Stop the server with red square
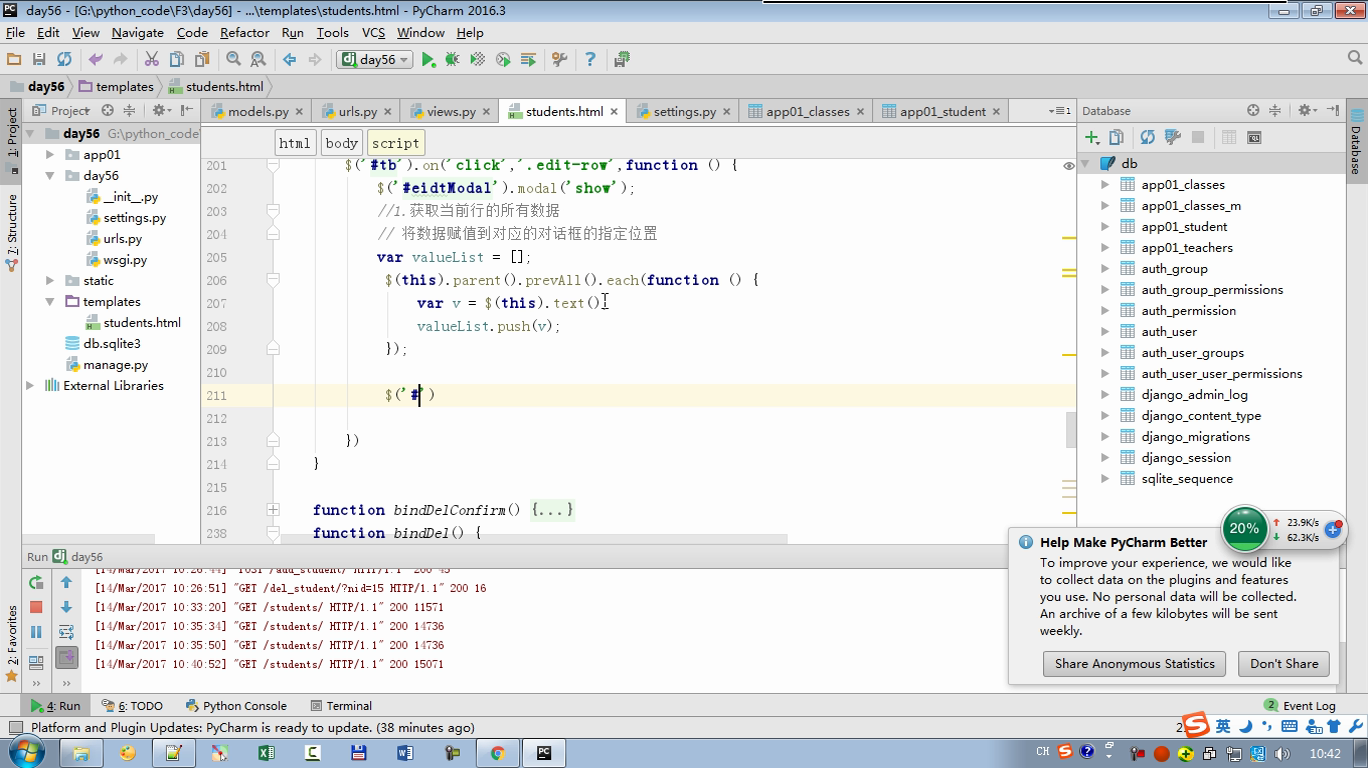 36,607
